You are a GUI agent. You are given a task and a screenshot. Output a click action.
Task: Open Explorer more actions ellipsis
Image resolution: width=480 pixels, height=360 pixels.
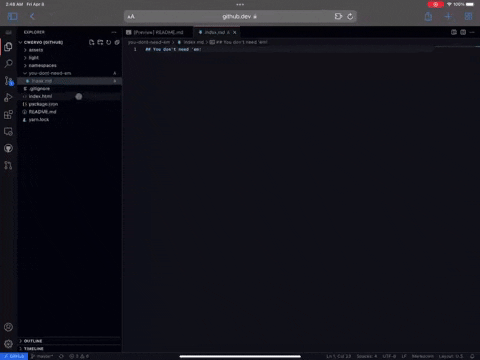click(x=114, y=32)
